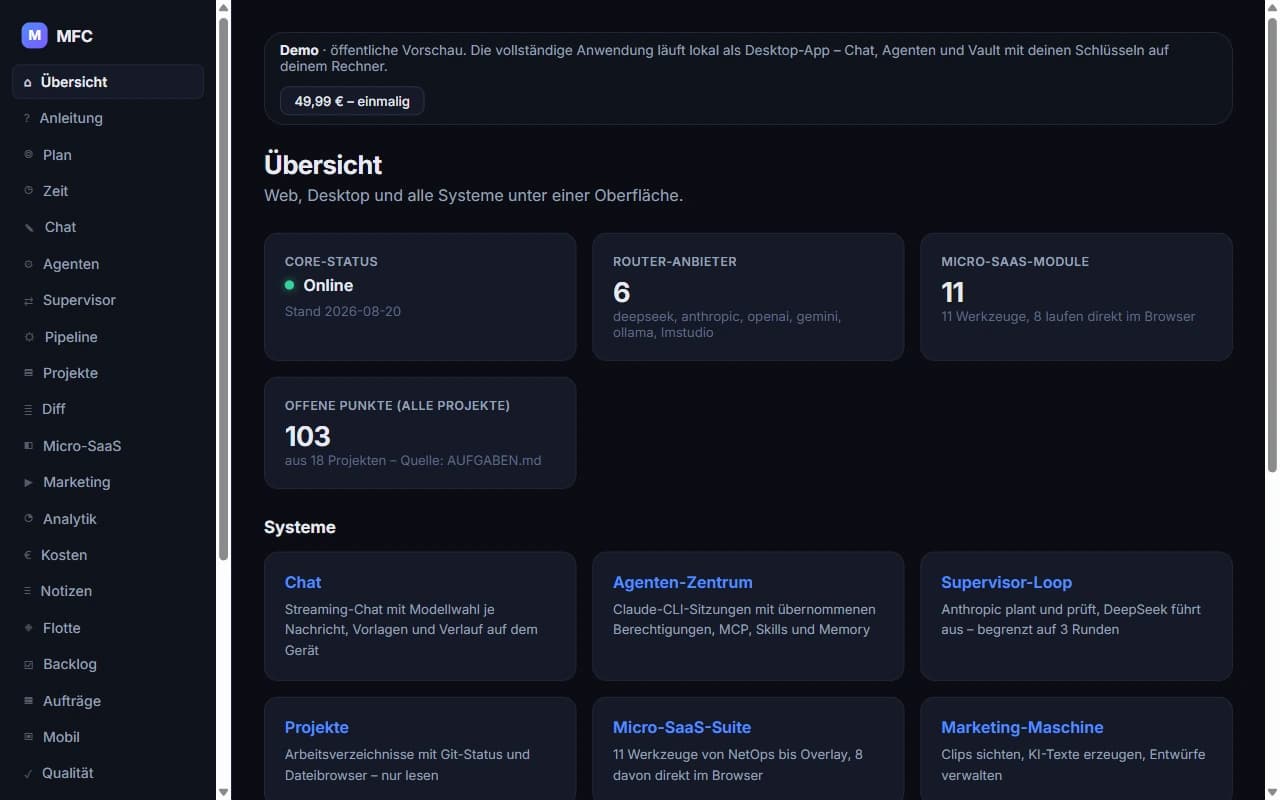Click the home icon beside Übersicht
This screenshot has height=800, width=1280.
coord(27,82)
